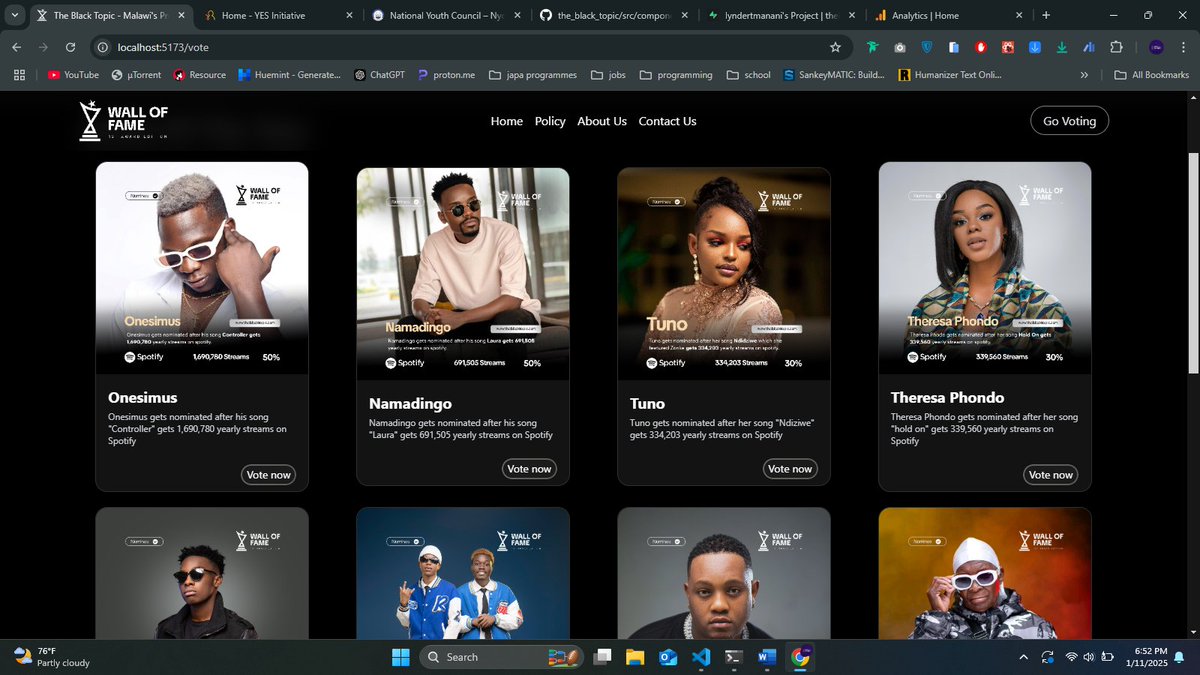Vote now for Namadingo
This screenshot has height=675, width=1200.
click(529, 469)
